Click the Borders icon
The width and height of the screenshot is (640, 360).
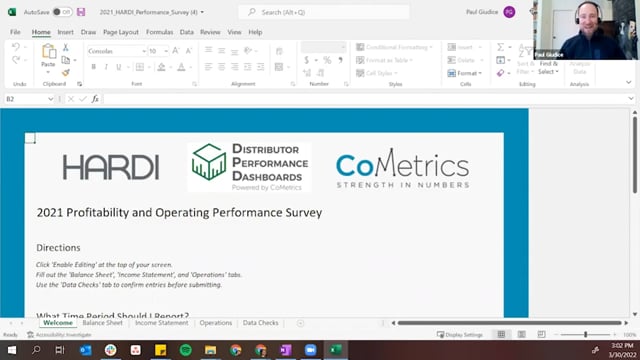140,67
